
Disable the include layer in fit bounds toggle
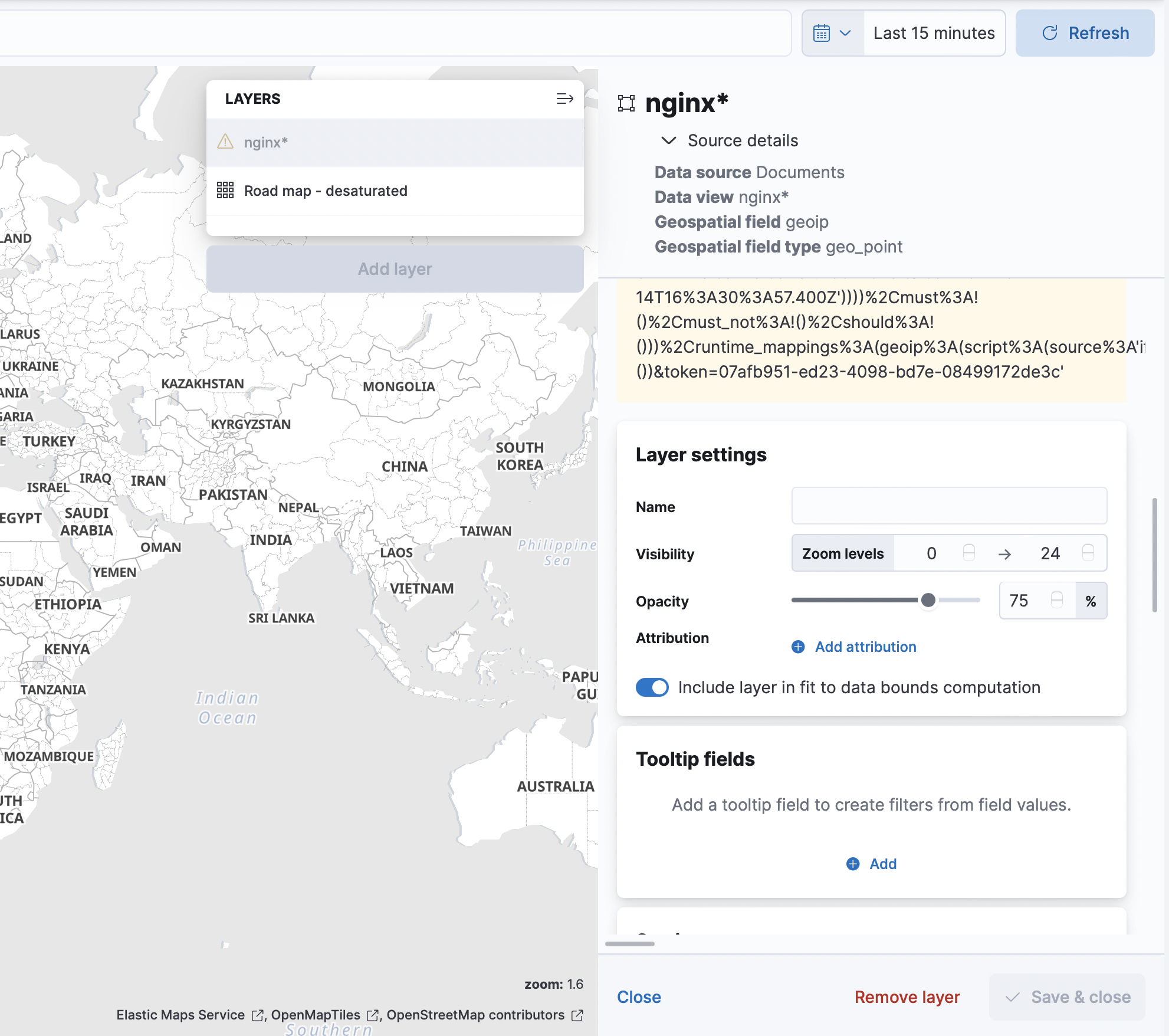coord(652,687)
